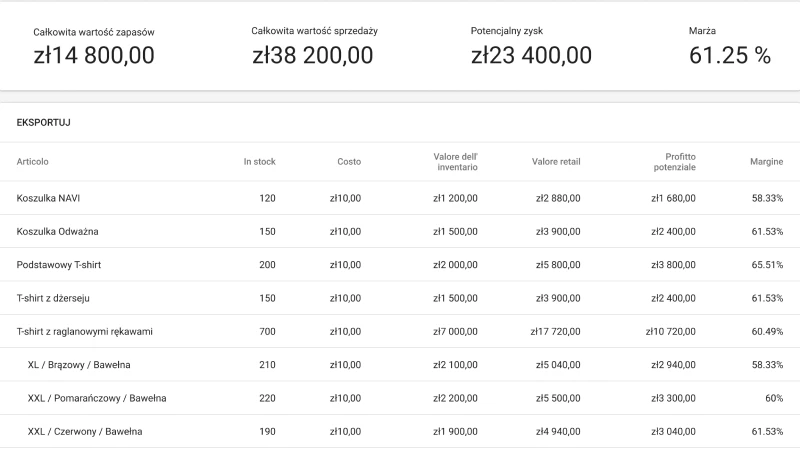The image size is (800, 450).
Task: Click the Całkowita wartość sprzedaży total
Action: 314,45
